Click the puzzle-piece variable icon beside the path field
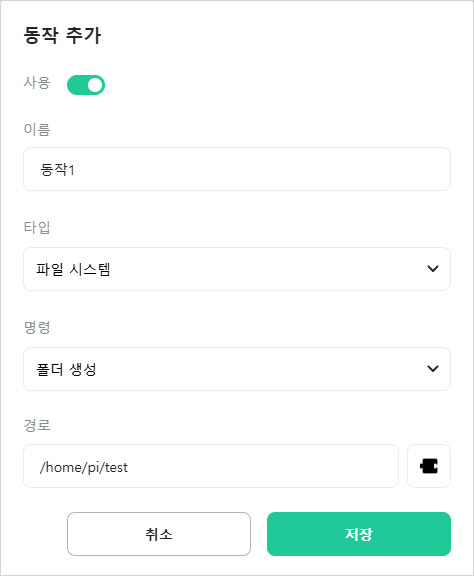The image size is (474, 576). [x=429, y=466]
